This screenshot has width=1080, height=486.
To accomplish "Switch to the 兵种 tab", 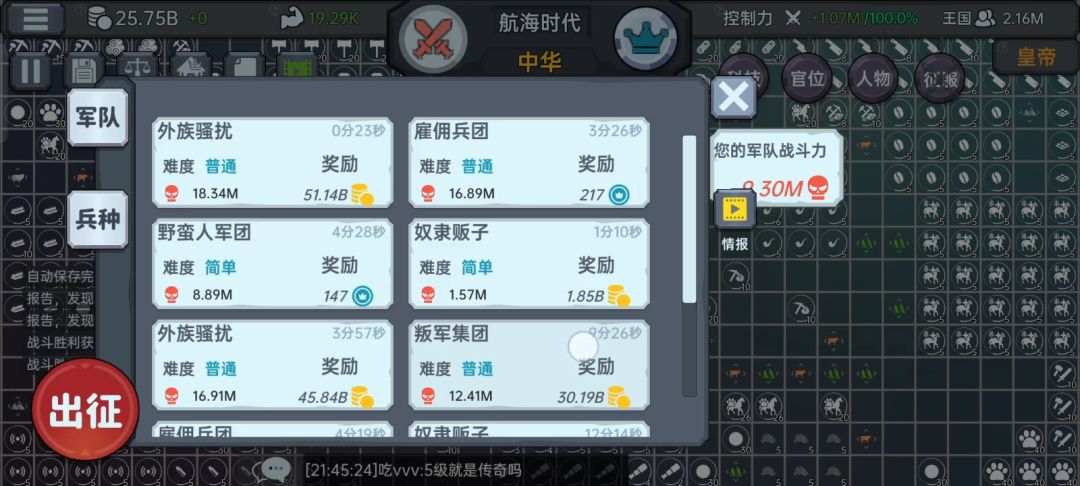I will 98,220.
